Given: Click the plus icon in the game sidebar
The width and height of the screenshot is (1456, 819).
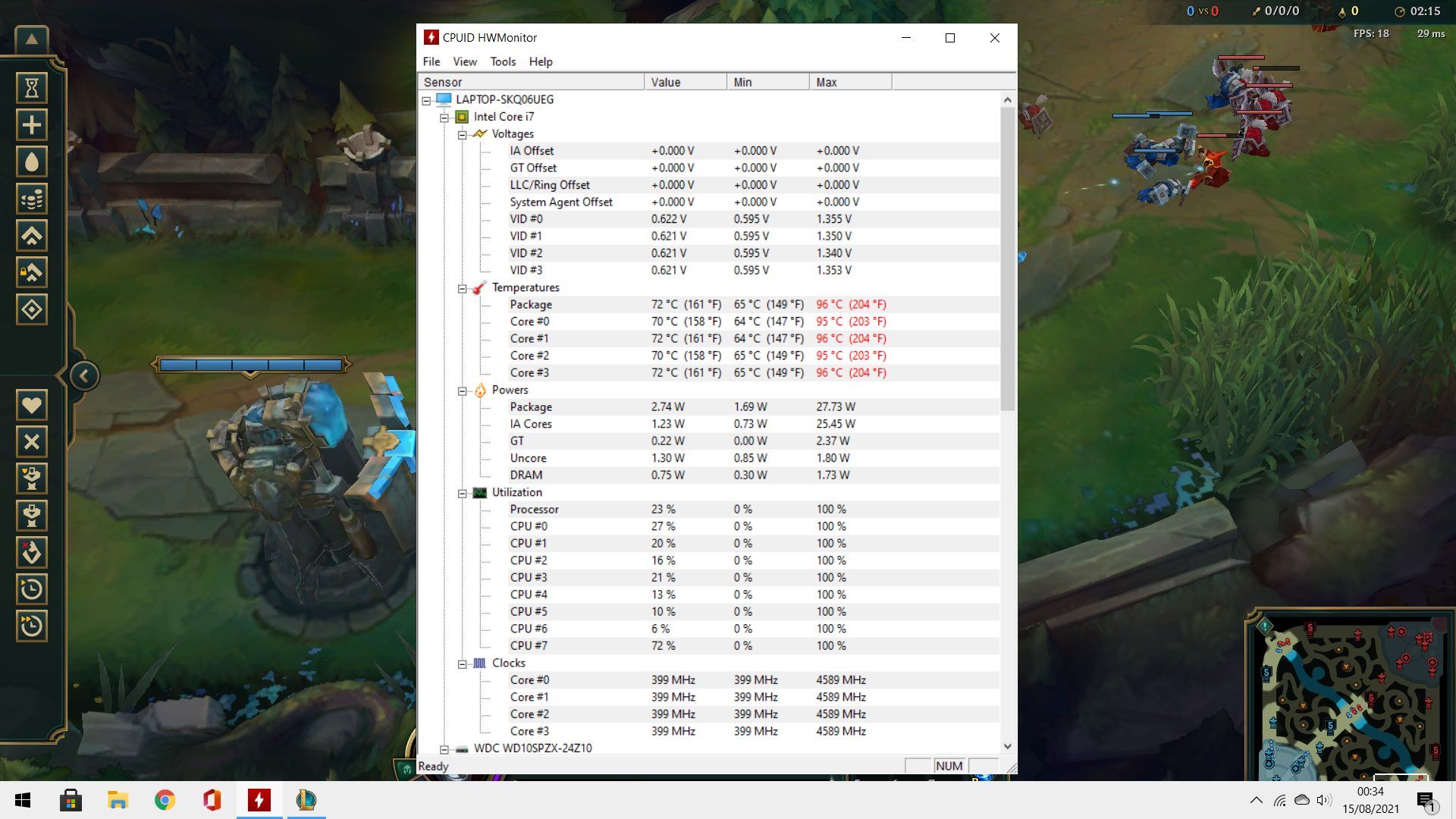Looking at the screenshot, I should (32, 124).
